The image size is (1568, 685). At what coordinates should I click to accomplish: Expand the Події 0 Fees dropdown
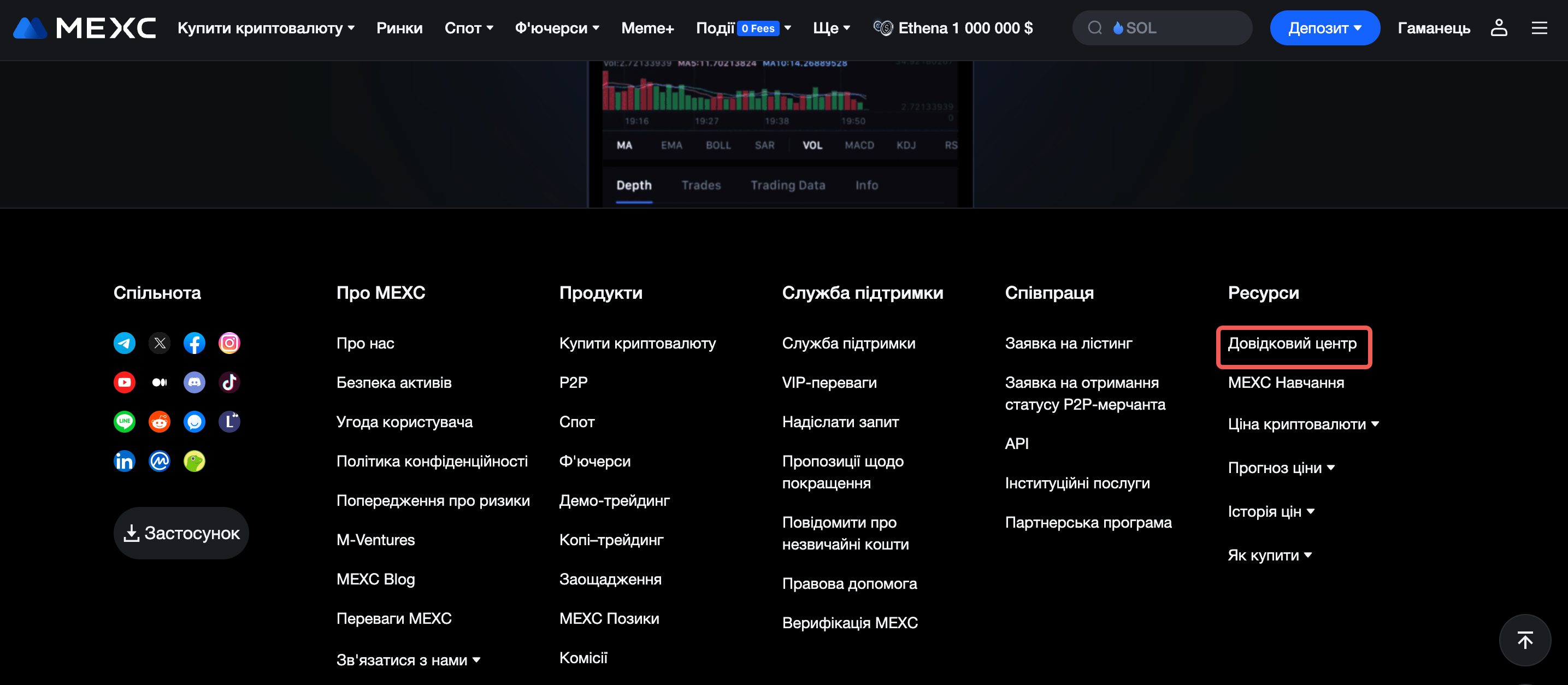click(743, 28)
